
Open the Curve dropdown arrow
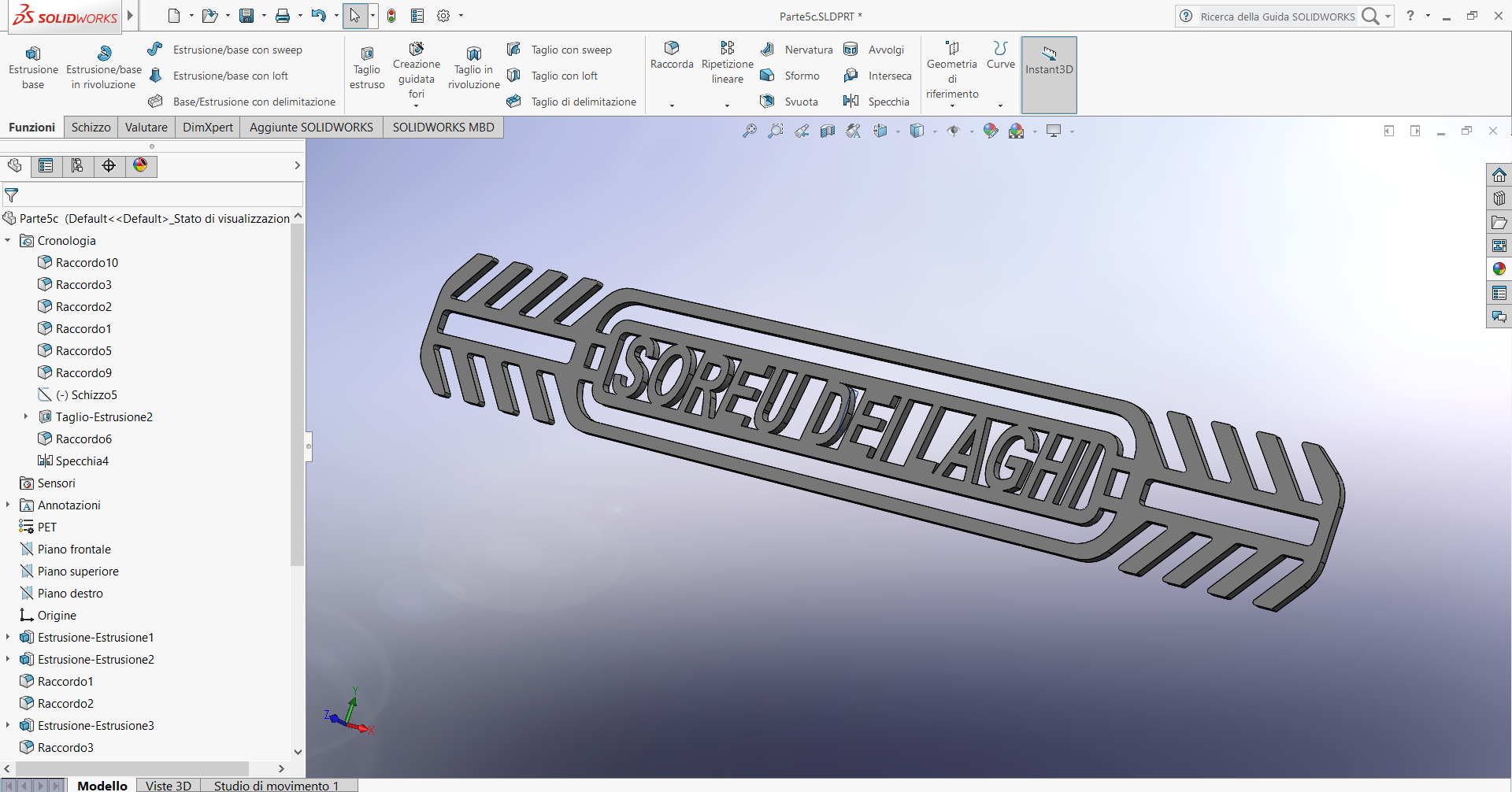[1000, 105]
